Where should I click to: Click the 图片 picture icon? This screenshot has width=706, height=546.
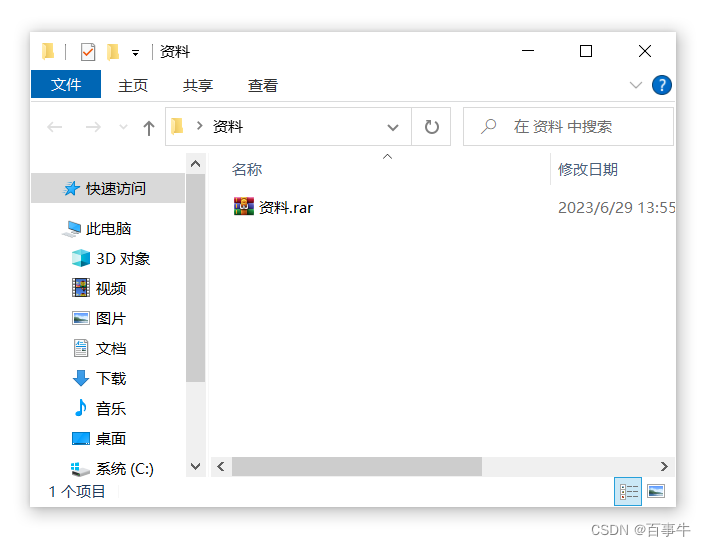click(x=81, y=318)
